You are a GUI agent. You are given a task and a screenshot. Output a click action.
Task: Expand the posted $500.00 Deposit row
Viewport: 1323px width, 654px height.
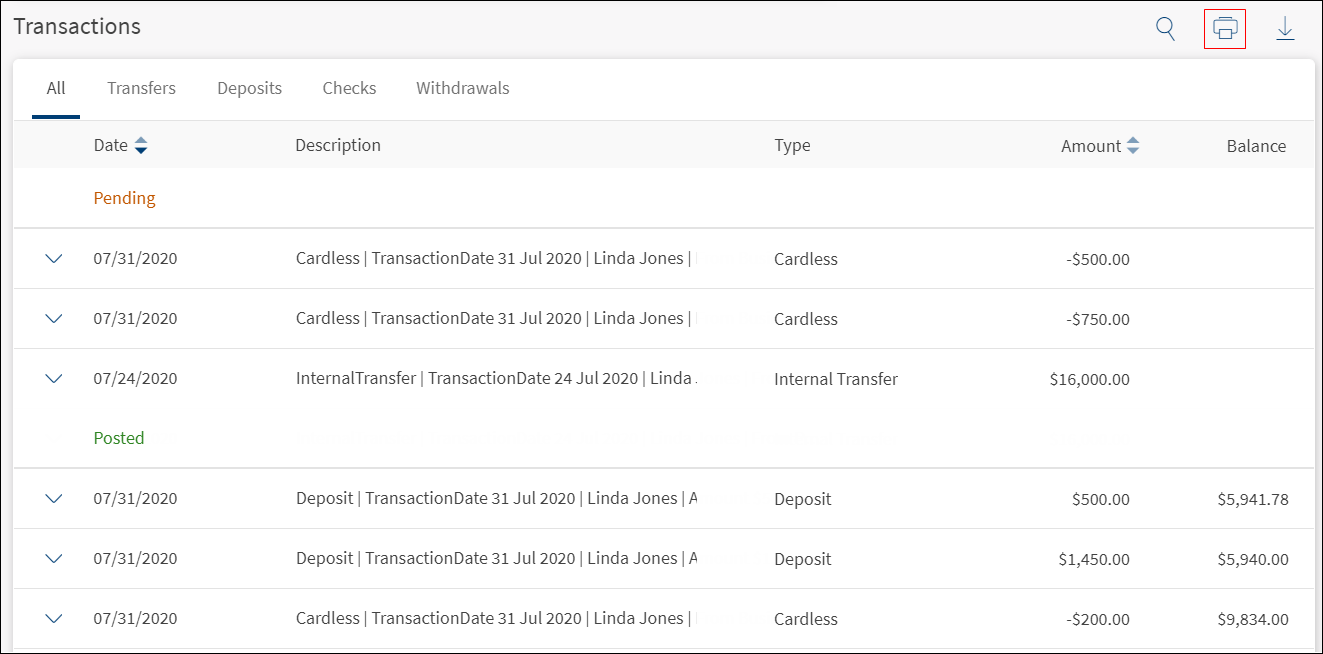[54, 499]
